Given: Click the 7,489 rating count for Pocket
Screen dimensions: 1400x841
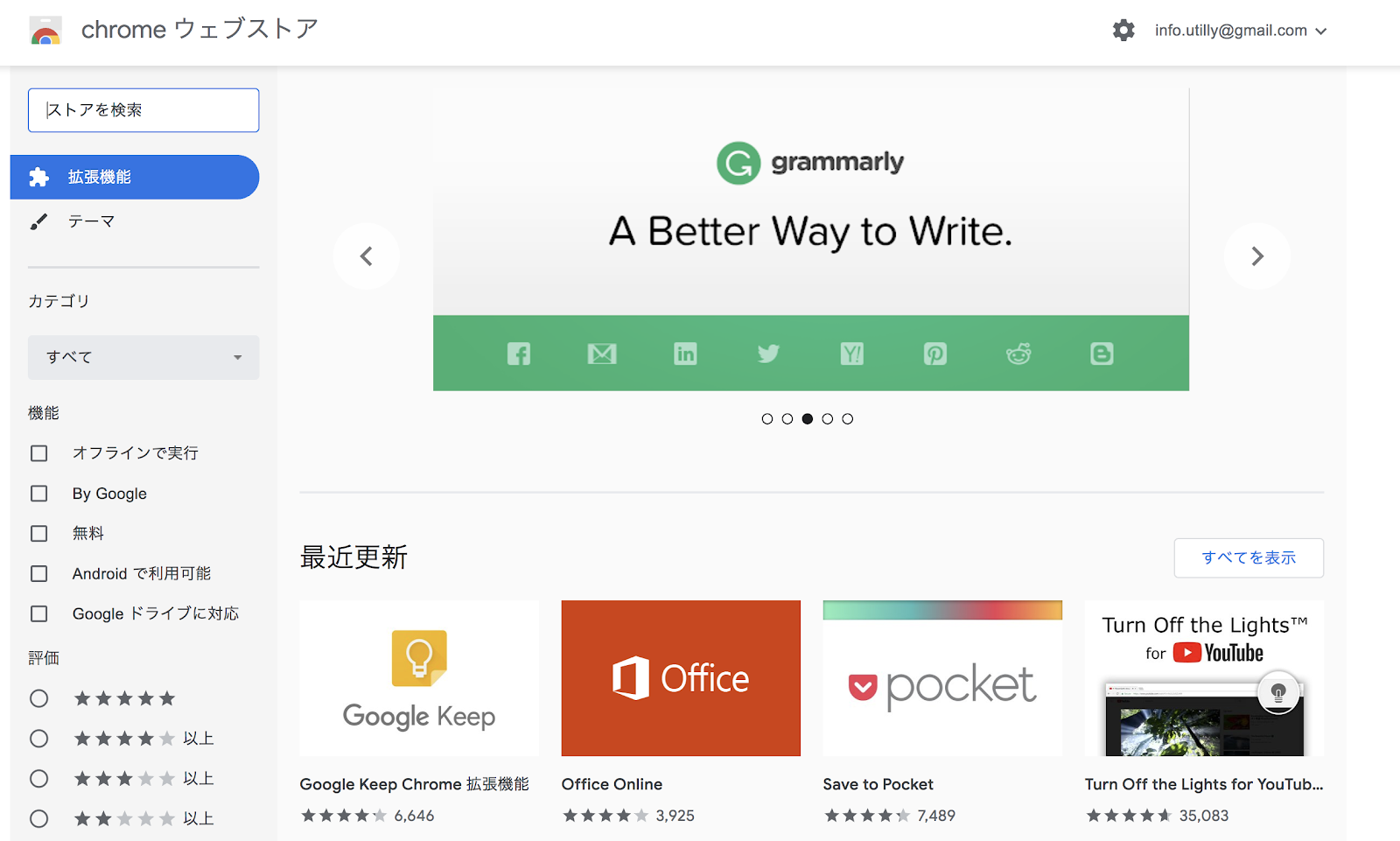Looking at the screenshot, I should [x=936, y=816].
